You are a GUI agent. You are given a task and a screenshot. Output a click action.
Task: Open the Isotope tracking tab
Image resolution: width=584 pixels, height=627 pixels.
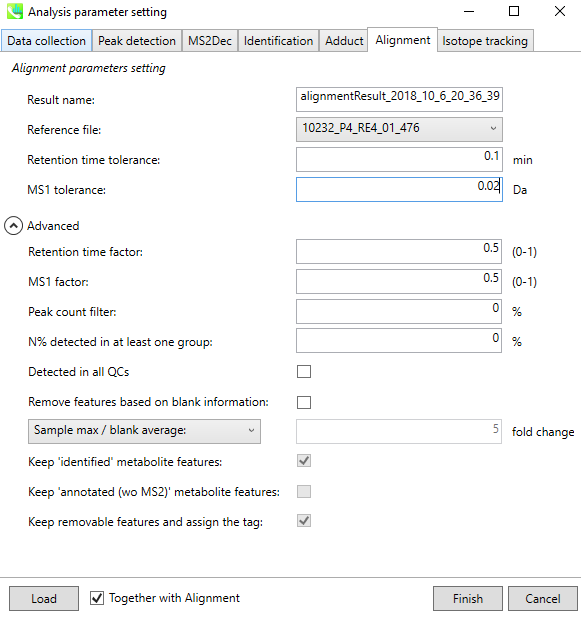[485, 41]
